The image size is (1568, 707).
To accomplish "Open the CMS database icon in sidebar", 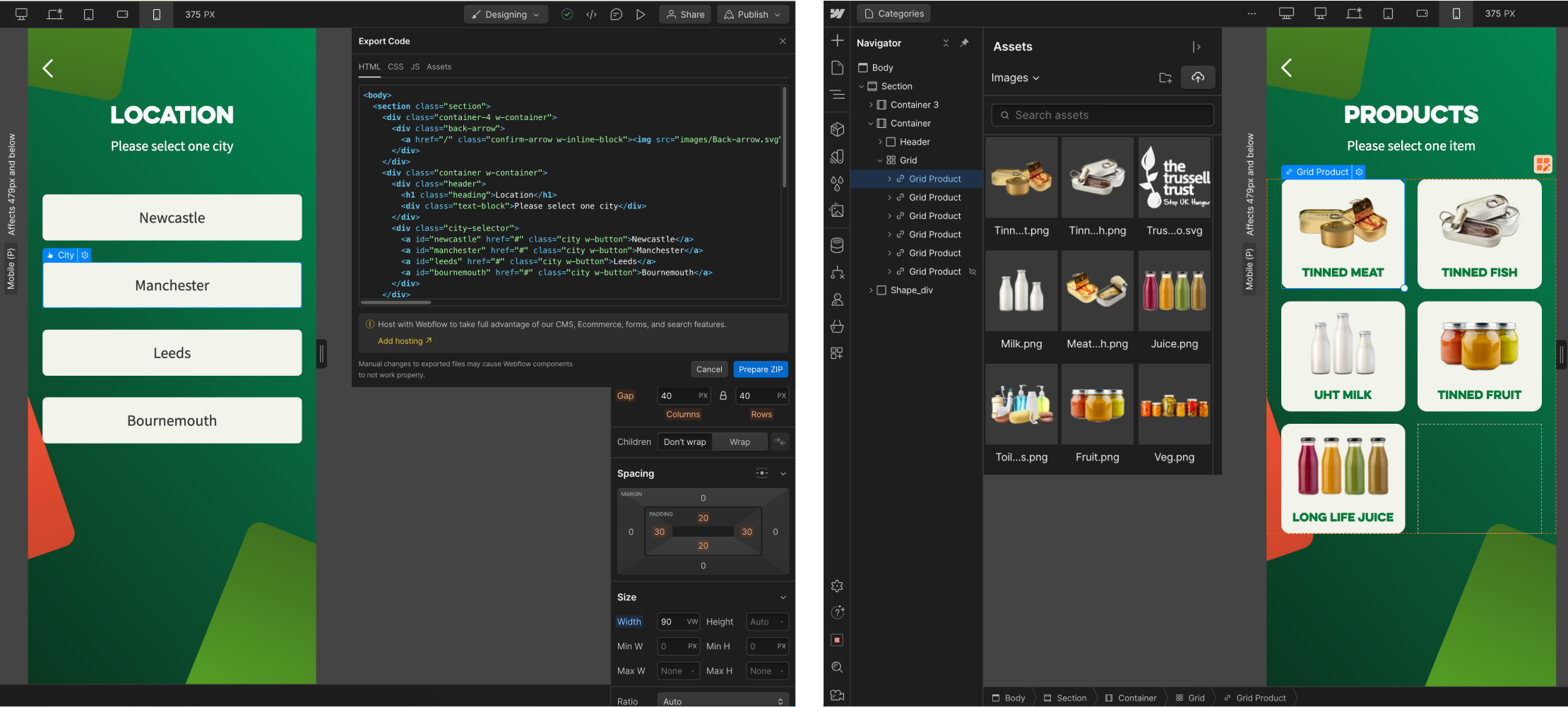I will tap(837, 245).
